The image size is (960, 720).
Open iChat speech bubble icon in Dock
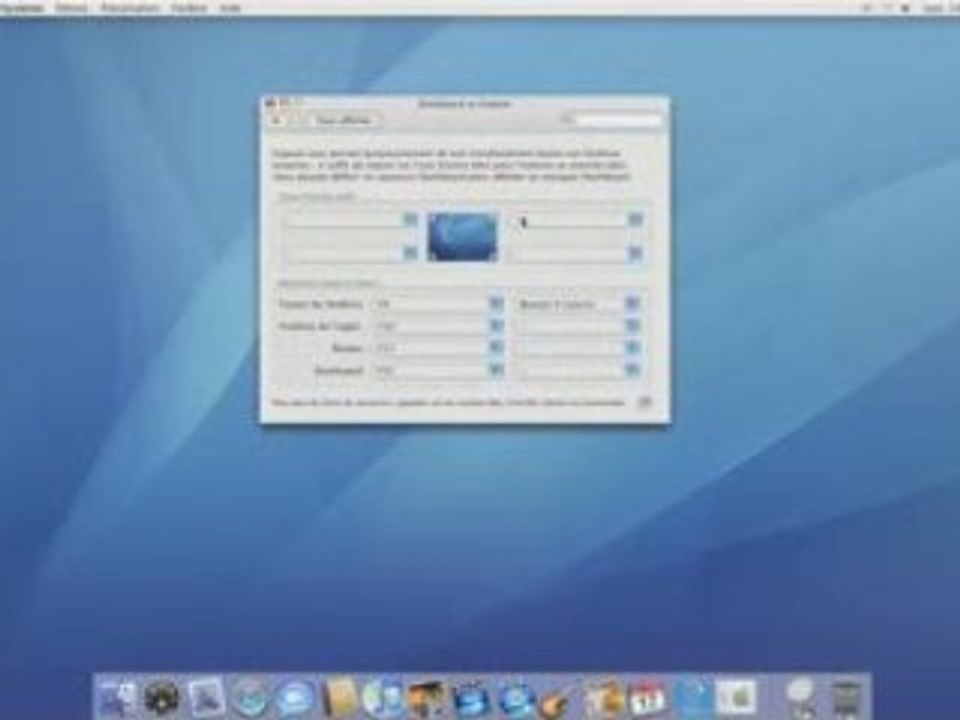click(296, 697)
